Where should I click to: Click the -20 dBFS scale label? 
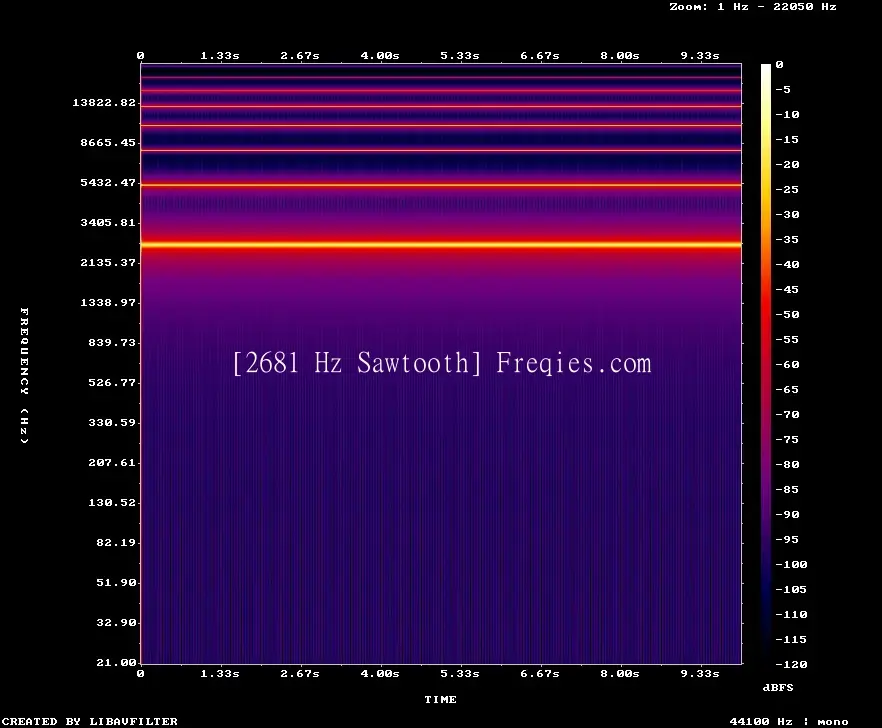coord(787,164)
